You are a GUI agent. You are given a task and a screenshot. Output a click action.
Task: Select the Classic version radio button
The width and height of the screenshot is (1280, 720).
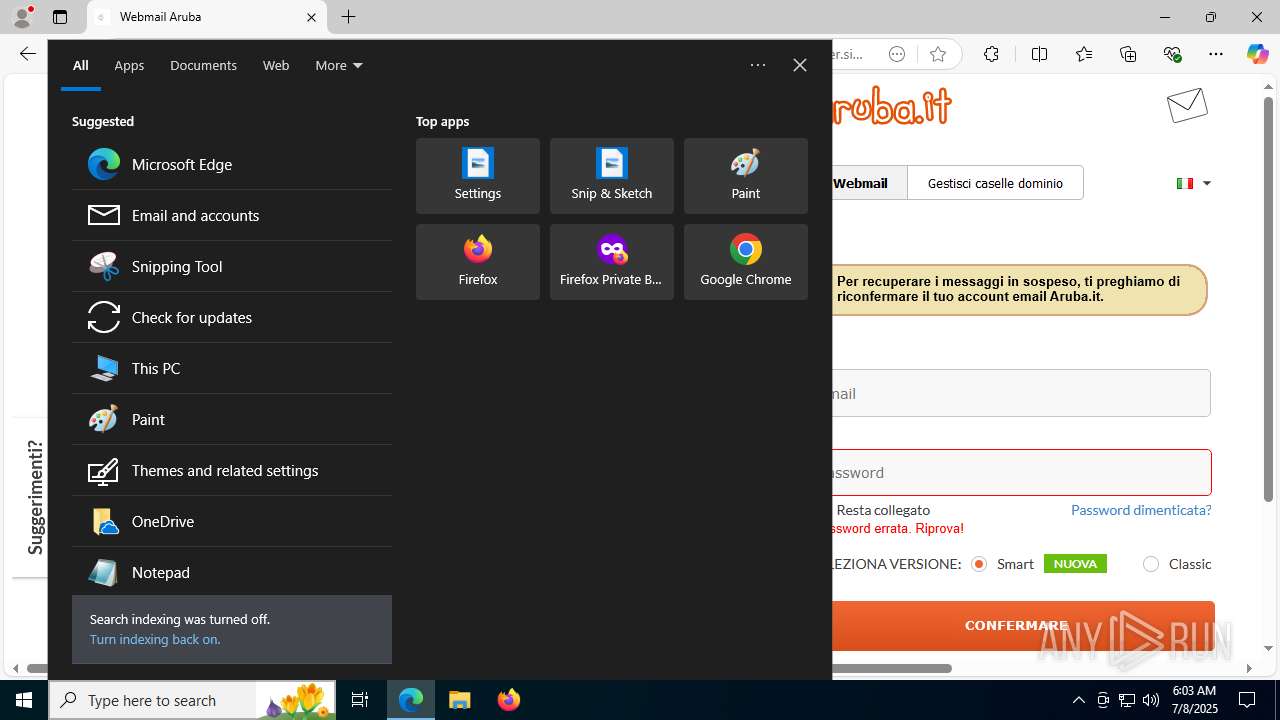(1151, 564)
